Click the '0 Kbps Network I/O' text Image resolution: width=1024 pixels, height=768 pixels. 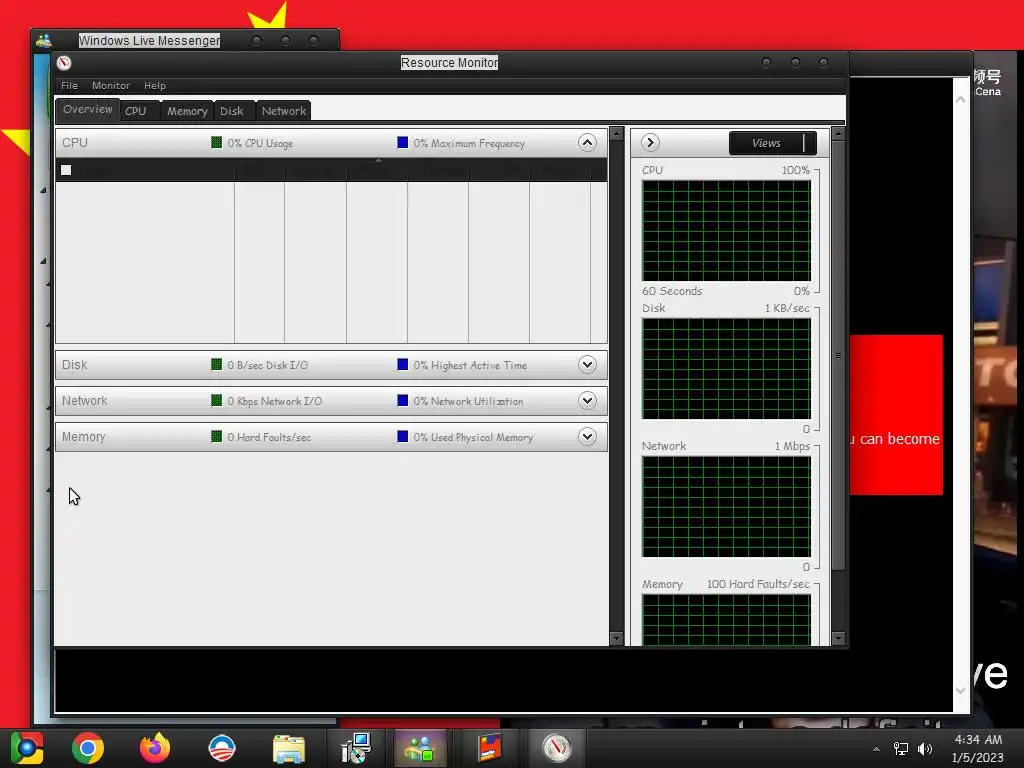pos(274,401)
